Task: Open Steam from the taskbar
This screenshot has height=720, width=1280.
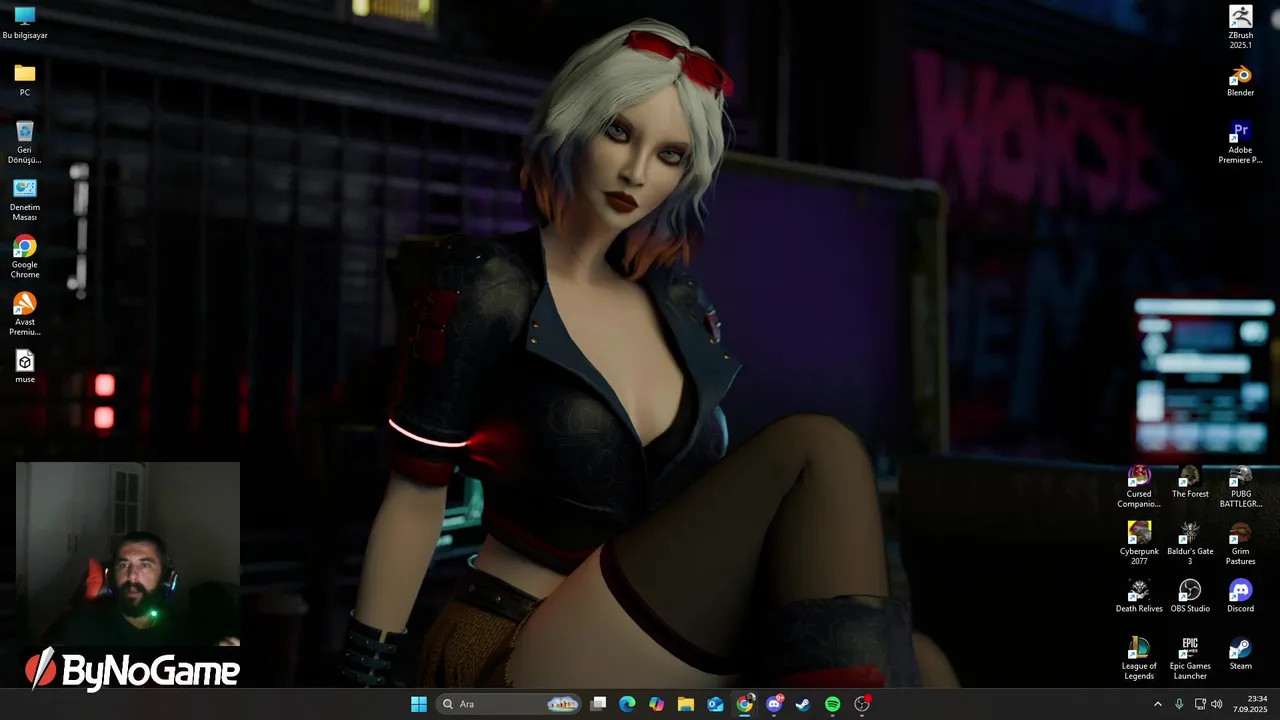Action: (x=803, y=704)
